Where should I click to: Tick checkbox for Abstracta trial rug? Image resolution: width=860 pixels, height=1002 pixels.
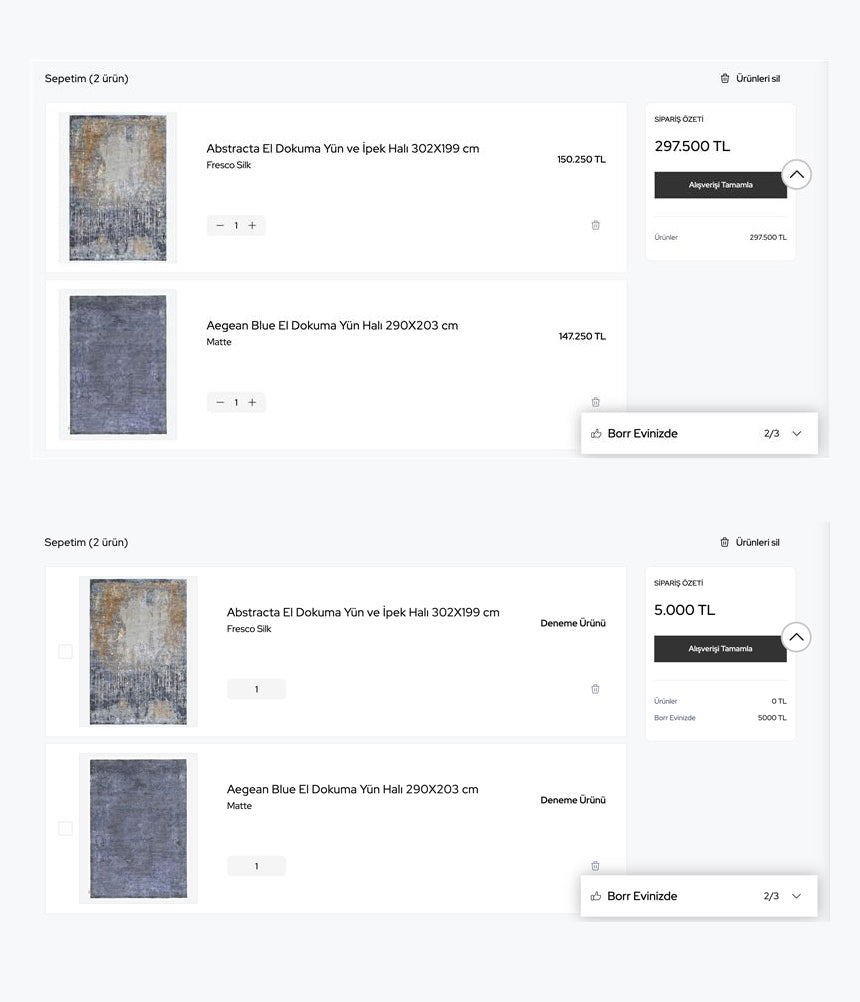tap(65, 652)
